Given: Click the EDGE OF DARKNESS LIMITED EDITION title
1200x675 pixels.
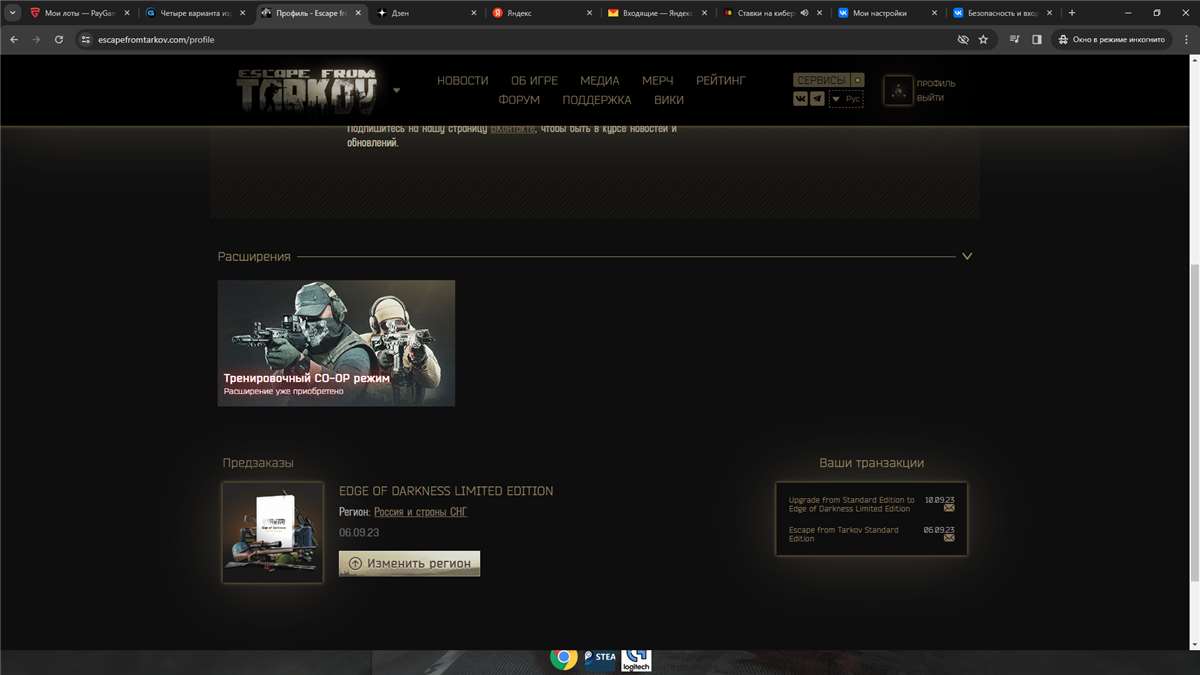Looking at the screenshot, I should [x=446, y=491].
